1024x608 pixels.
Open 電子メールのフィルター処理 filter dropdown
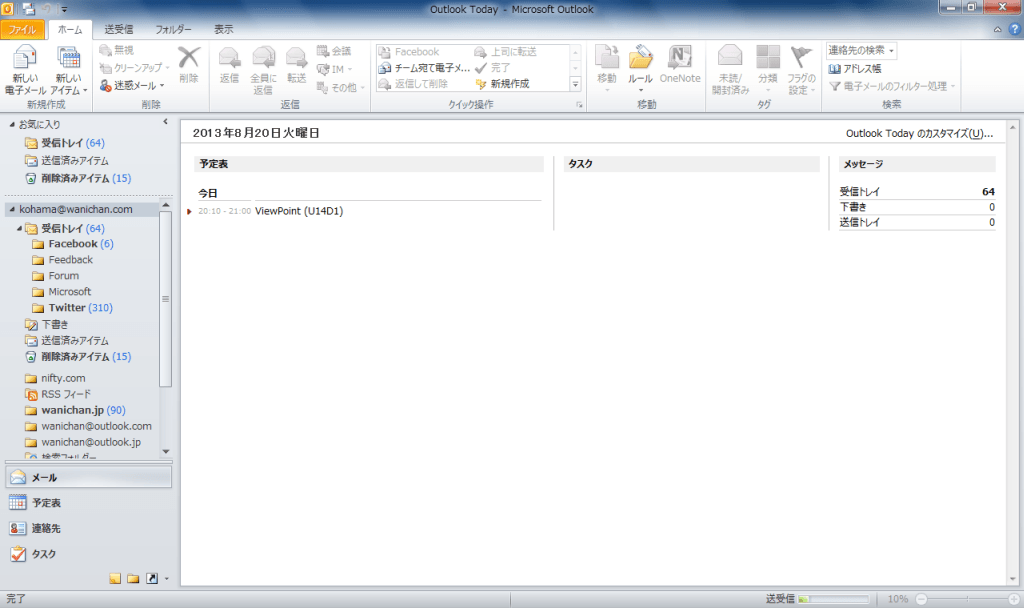pos(891,86)
